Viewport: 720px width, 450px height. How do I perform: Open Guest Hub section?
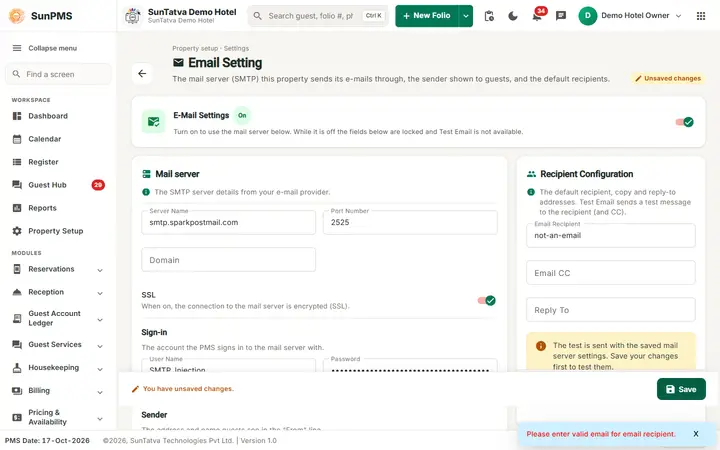pos(47,185)
